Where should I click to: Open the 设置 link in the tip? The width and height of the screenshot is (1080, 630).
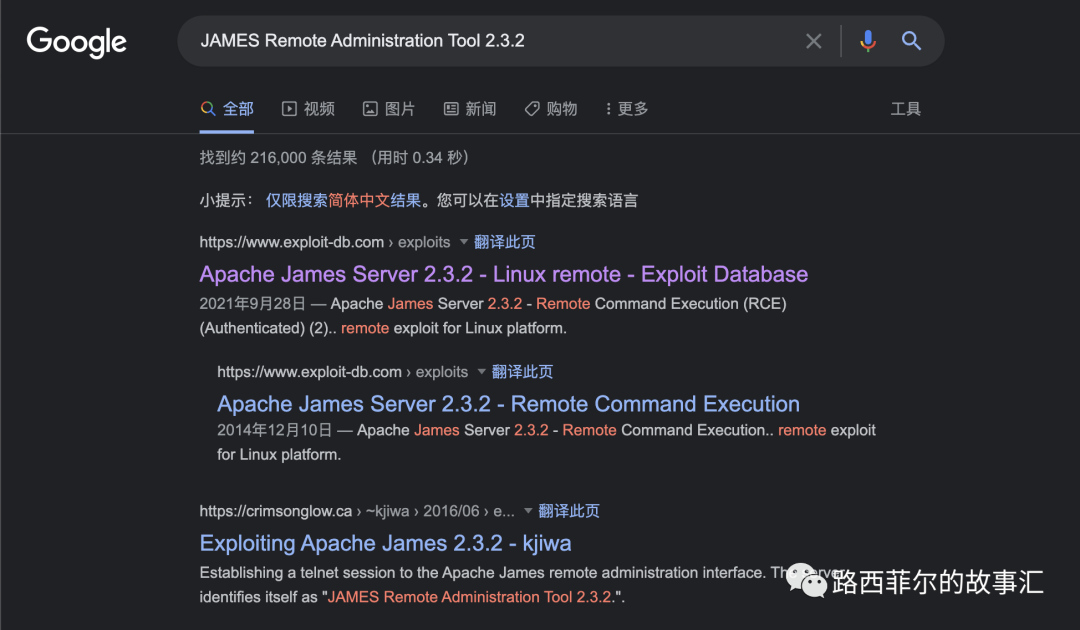coord(515,200)
